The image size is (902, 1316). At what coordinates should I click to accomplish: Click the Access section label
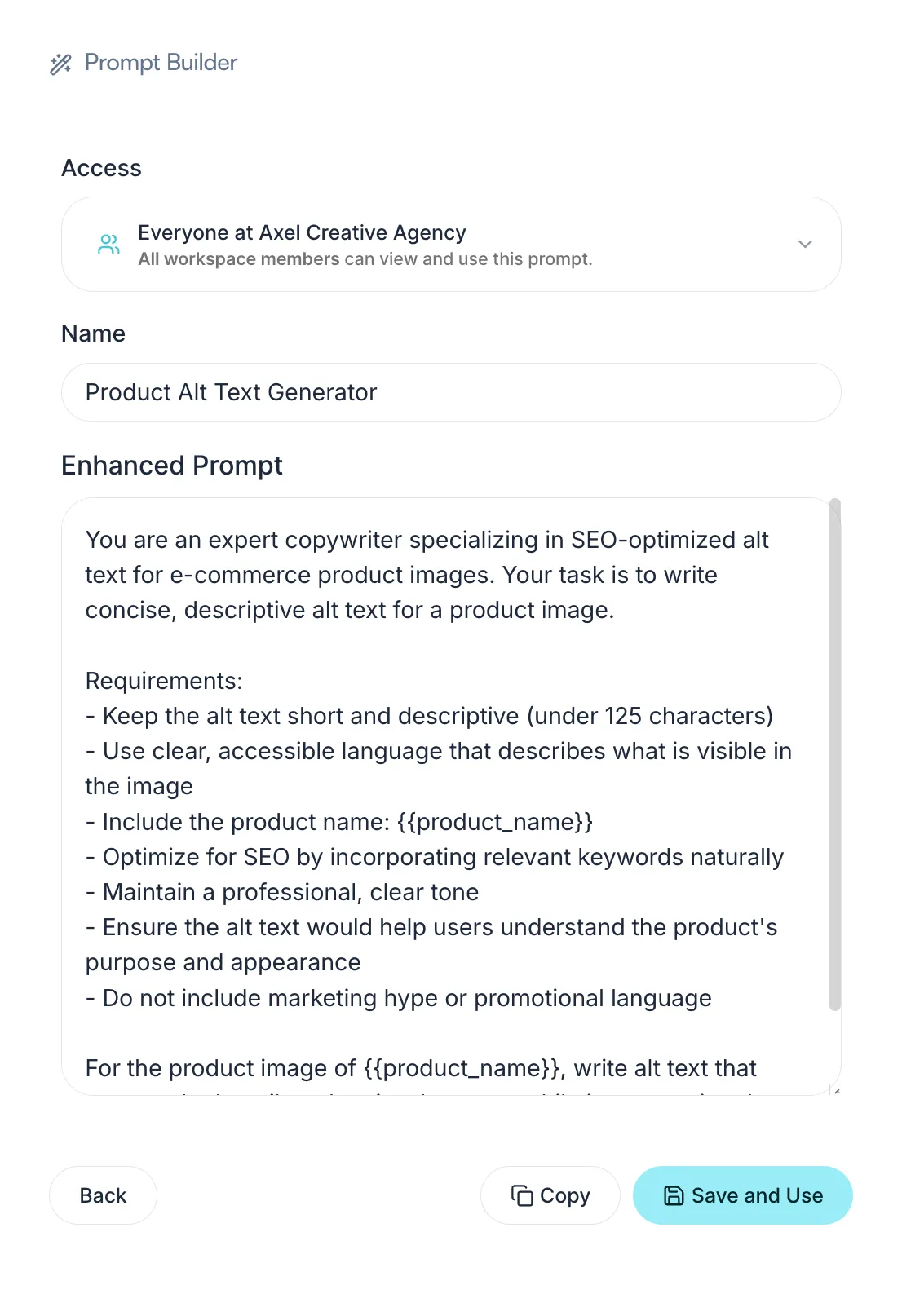pos(101,168)
